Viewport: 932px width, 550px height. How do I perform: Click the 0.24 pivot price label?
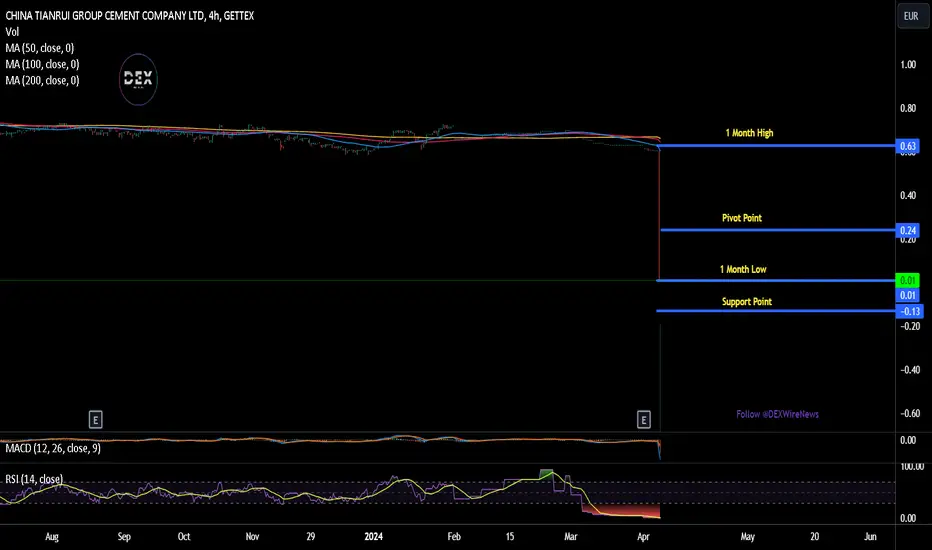(x=907, y=230)
